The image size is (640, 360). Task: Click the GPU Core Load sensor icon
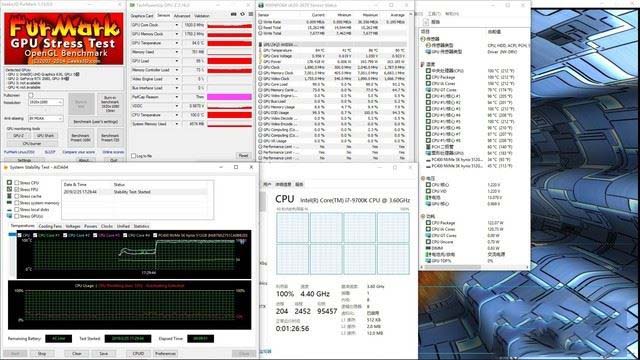click(260, 84)
